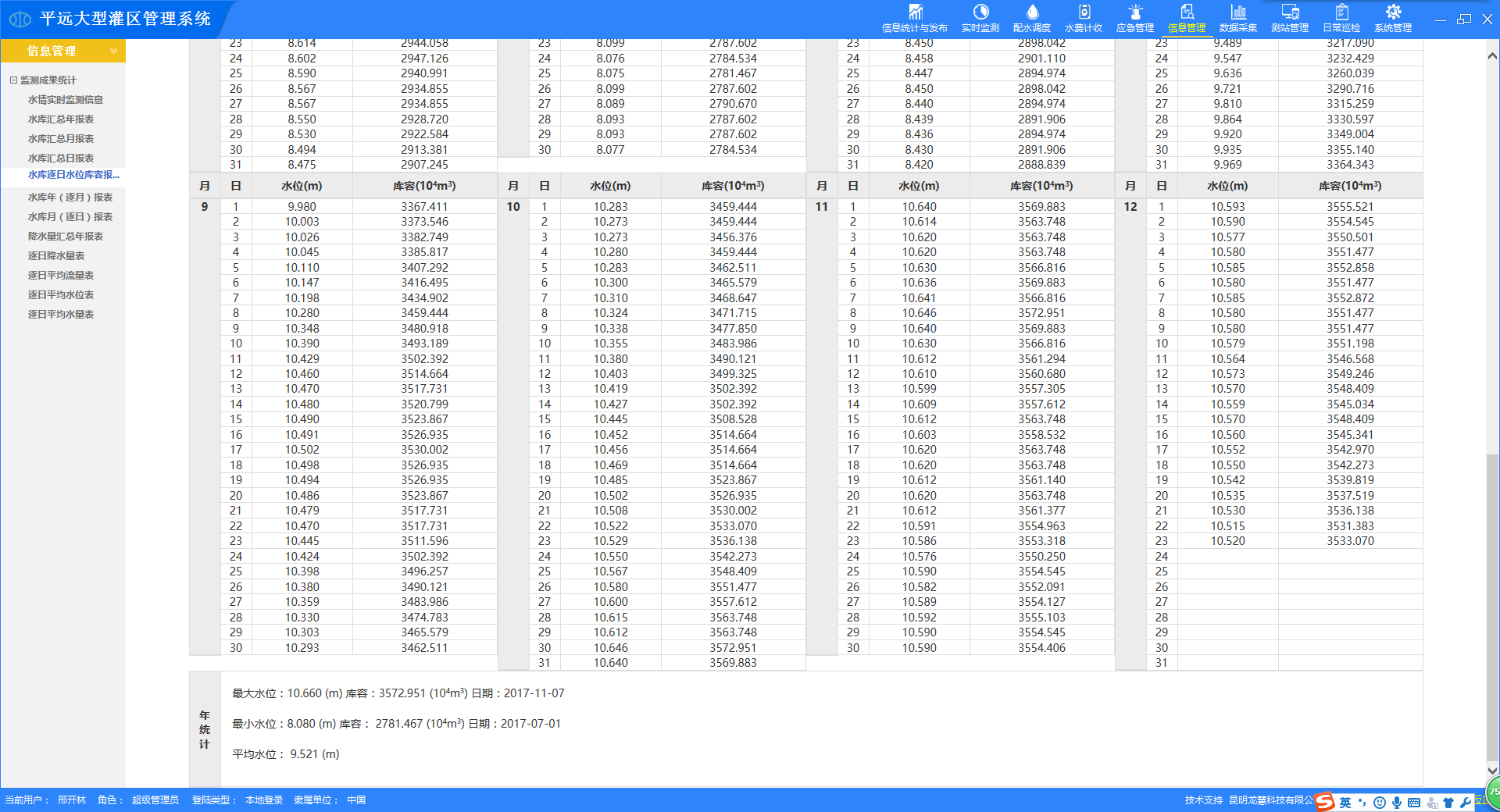Collapse 监测成果统计 tree node
This screenshot has width=1500, height=812.
coord(13,80)
